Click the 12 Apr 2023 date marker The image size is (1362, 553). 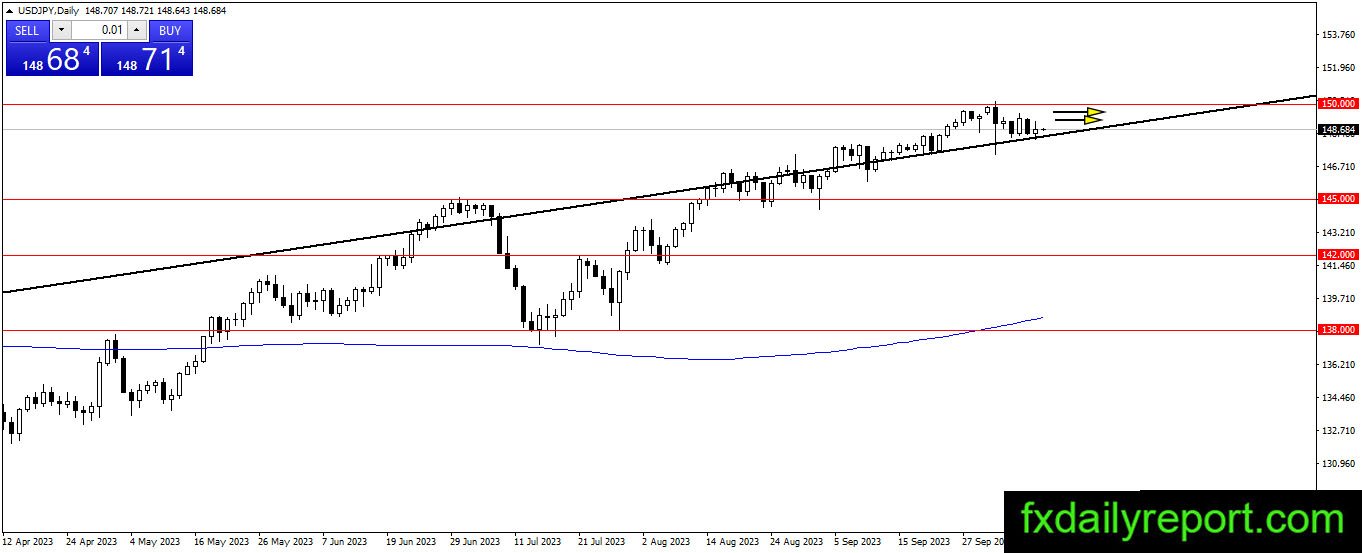coord(29,542)
